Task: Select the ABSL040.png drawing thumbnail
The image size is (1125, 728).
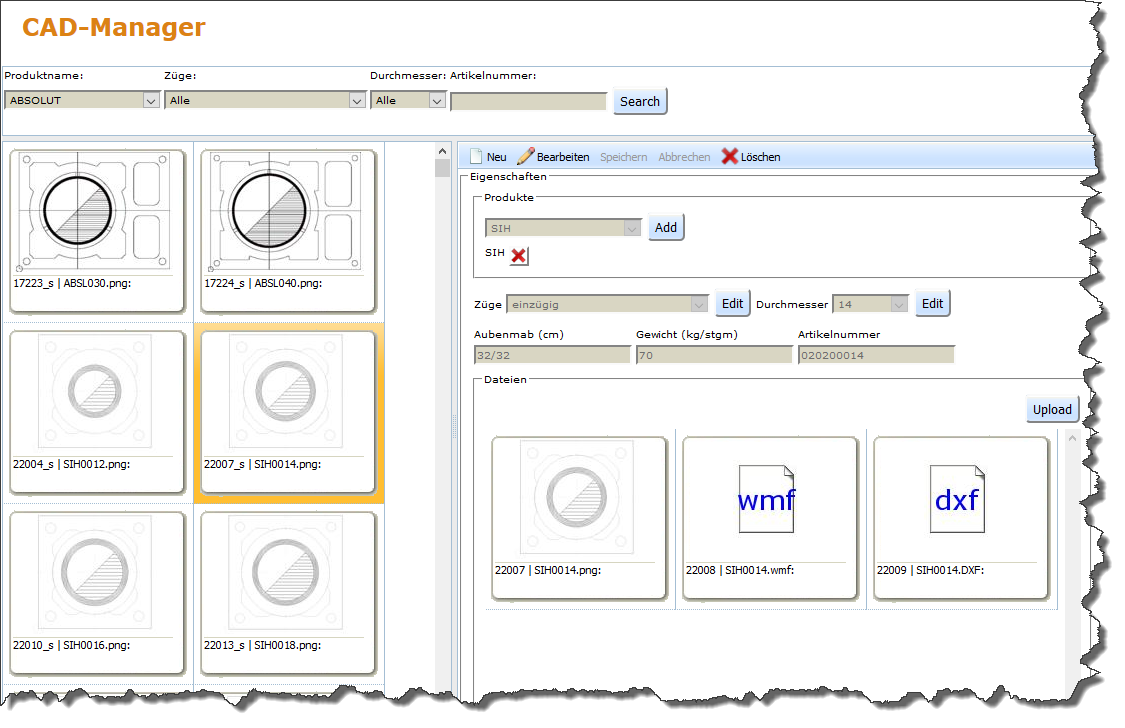Action: click(288, 211)
